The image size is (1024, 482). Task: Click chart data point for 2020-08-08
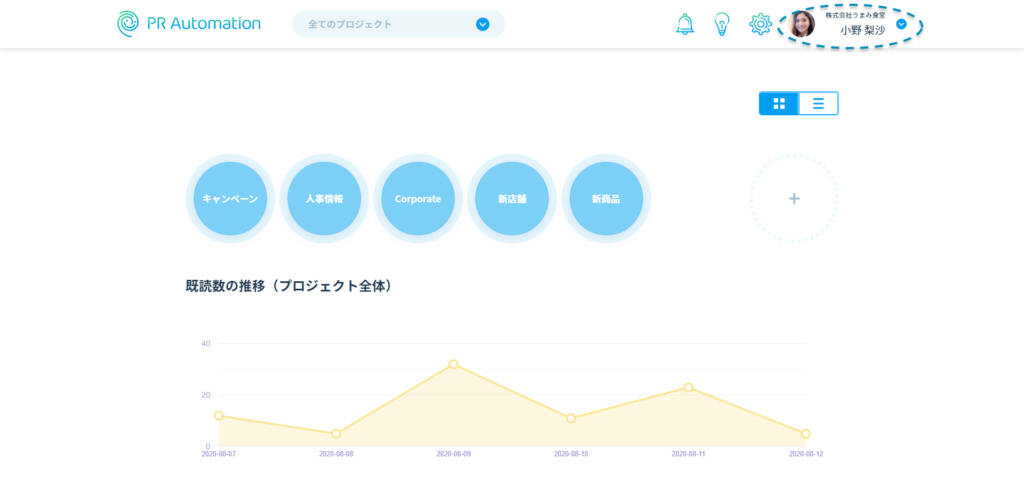[x=336, y=433]
